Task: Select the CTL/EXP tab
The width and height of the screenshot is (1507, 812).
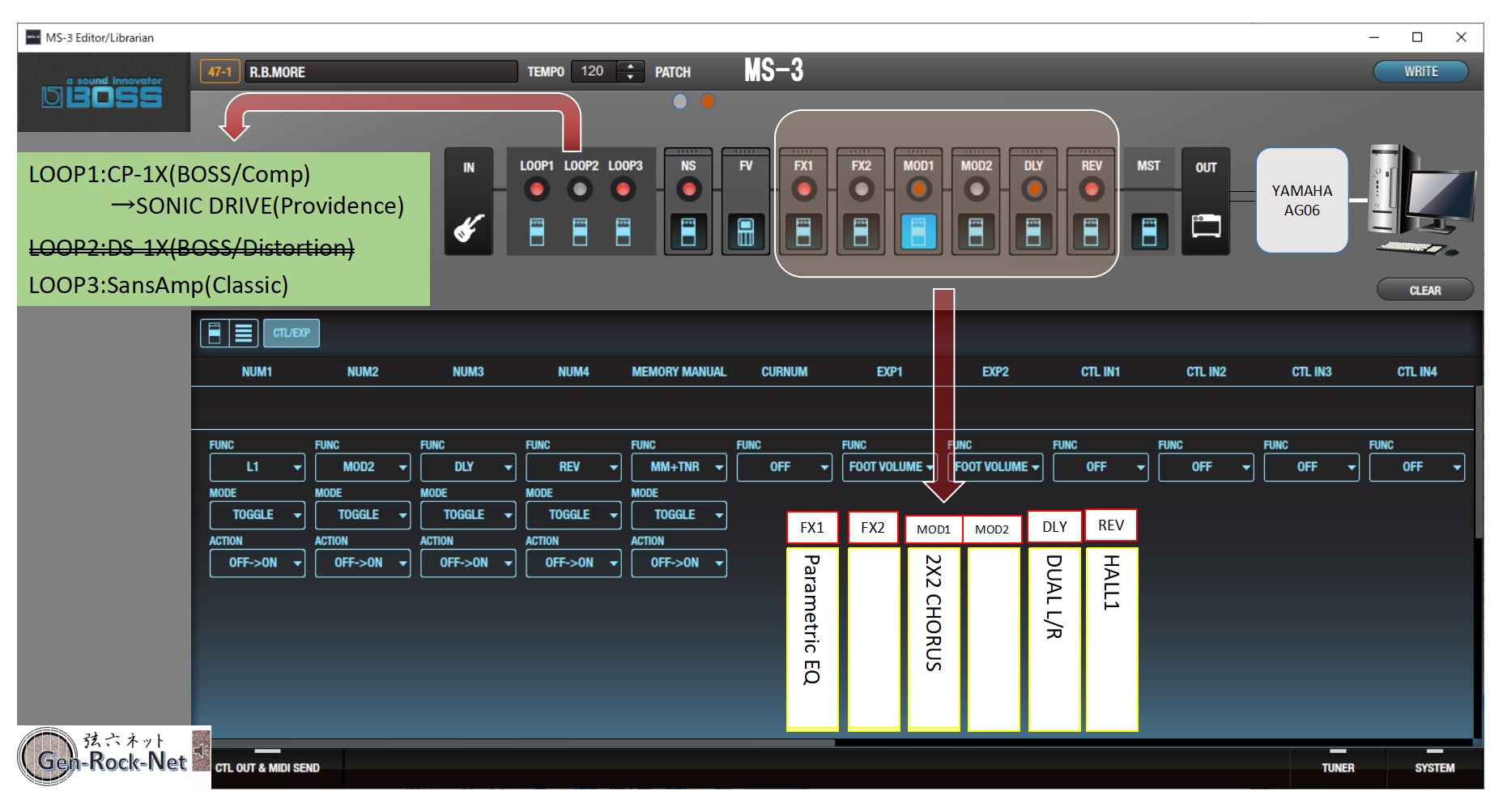Action: pyautogui.click(x=292, y=333)
